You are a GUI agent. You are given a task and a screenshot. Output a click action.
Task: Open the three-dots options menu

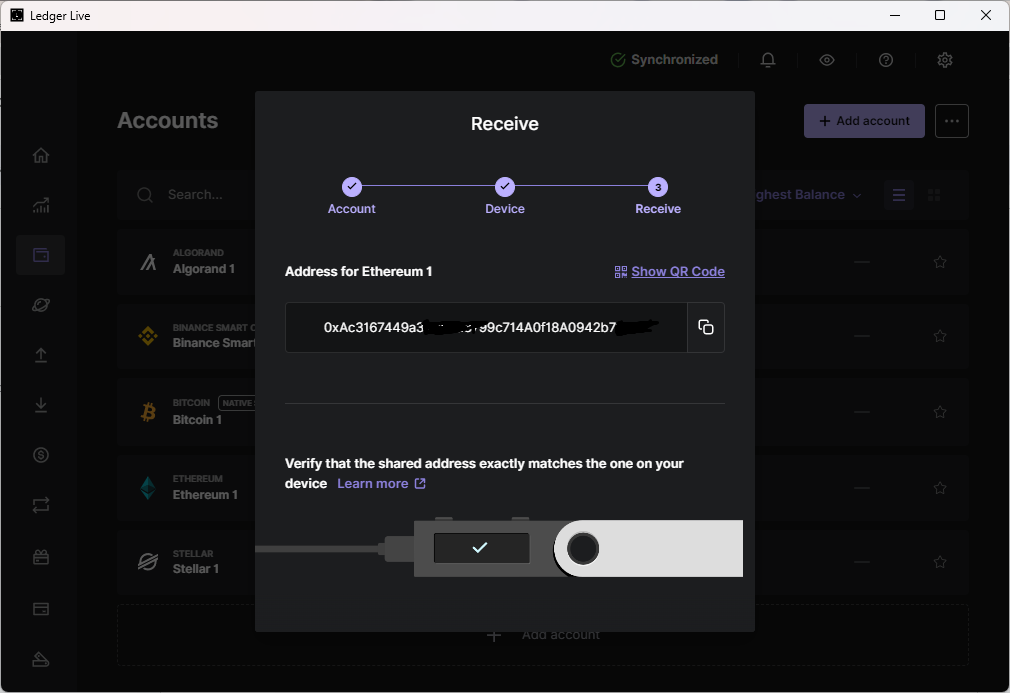pos(951,121)
